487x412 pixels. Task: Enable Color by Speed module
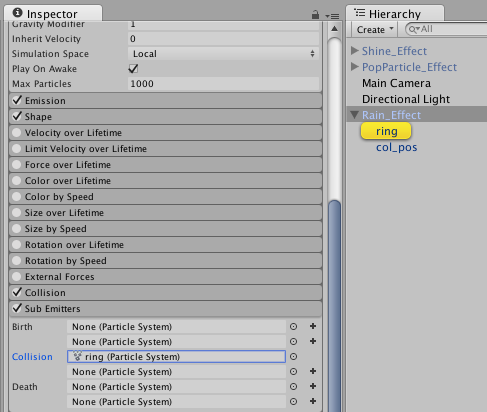[x=16, y=197]
